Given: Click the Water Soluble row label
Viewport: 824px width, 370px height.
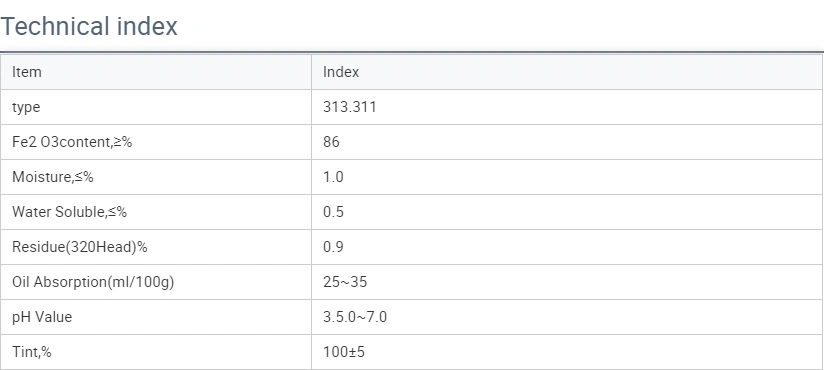Looking at the screenshot, I should 69,212.
